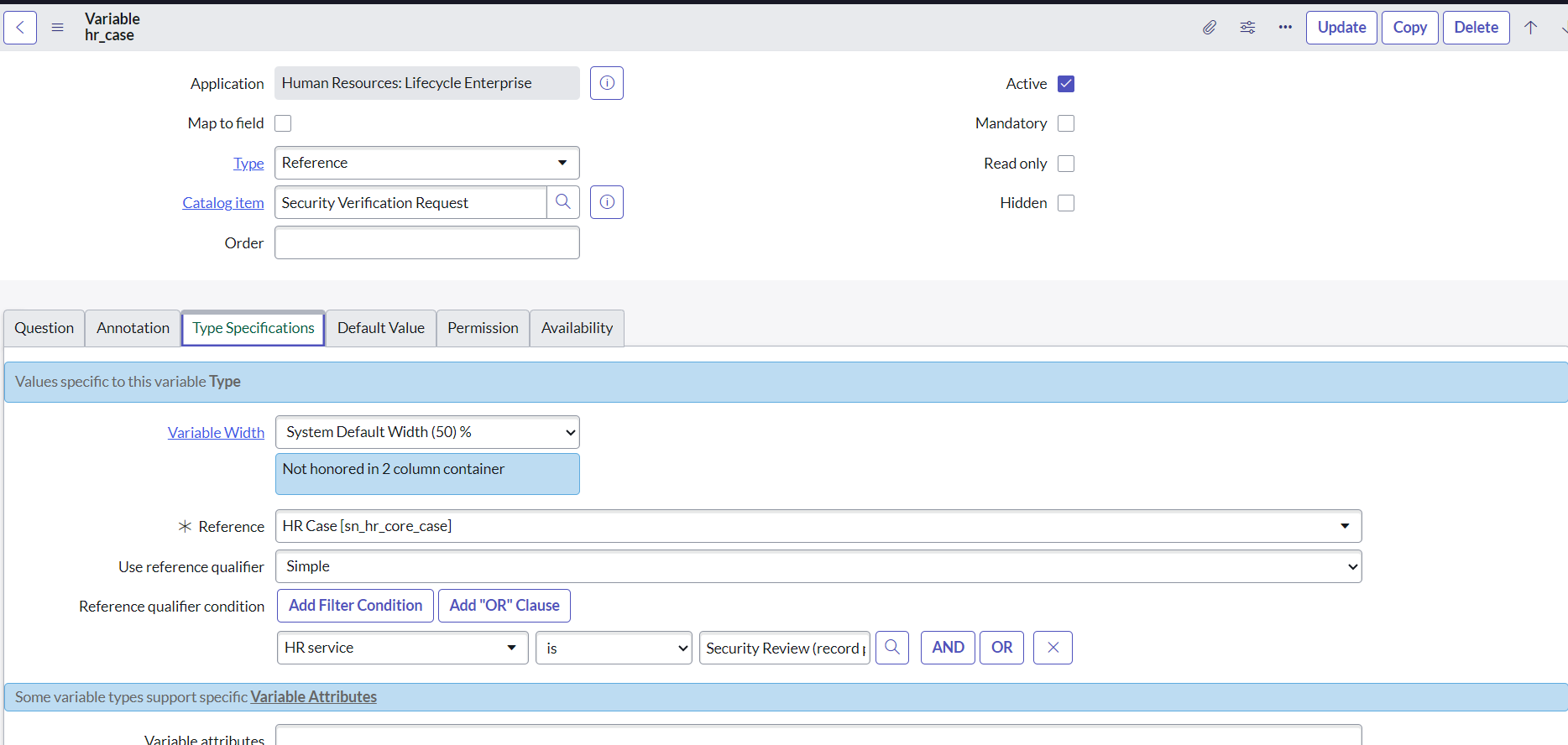Click the Catalog item text field
1568x745 pixels.
(410, 202)
